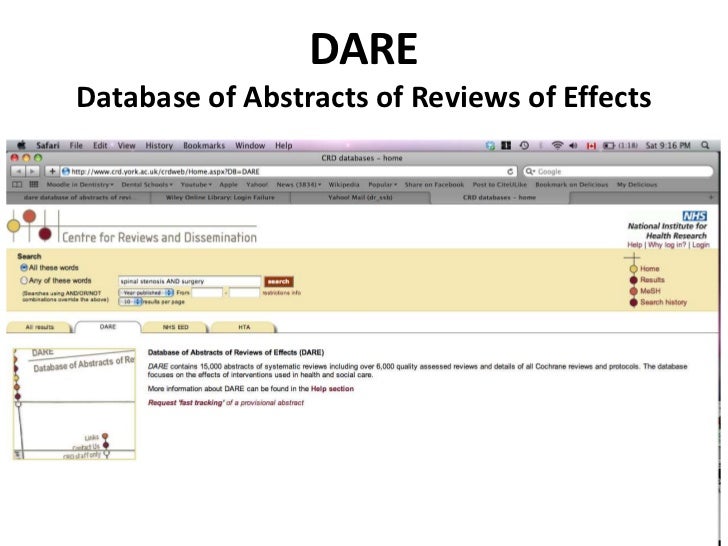Click Why log in? link
The image size is (728, 546).
point(667,245)
